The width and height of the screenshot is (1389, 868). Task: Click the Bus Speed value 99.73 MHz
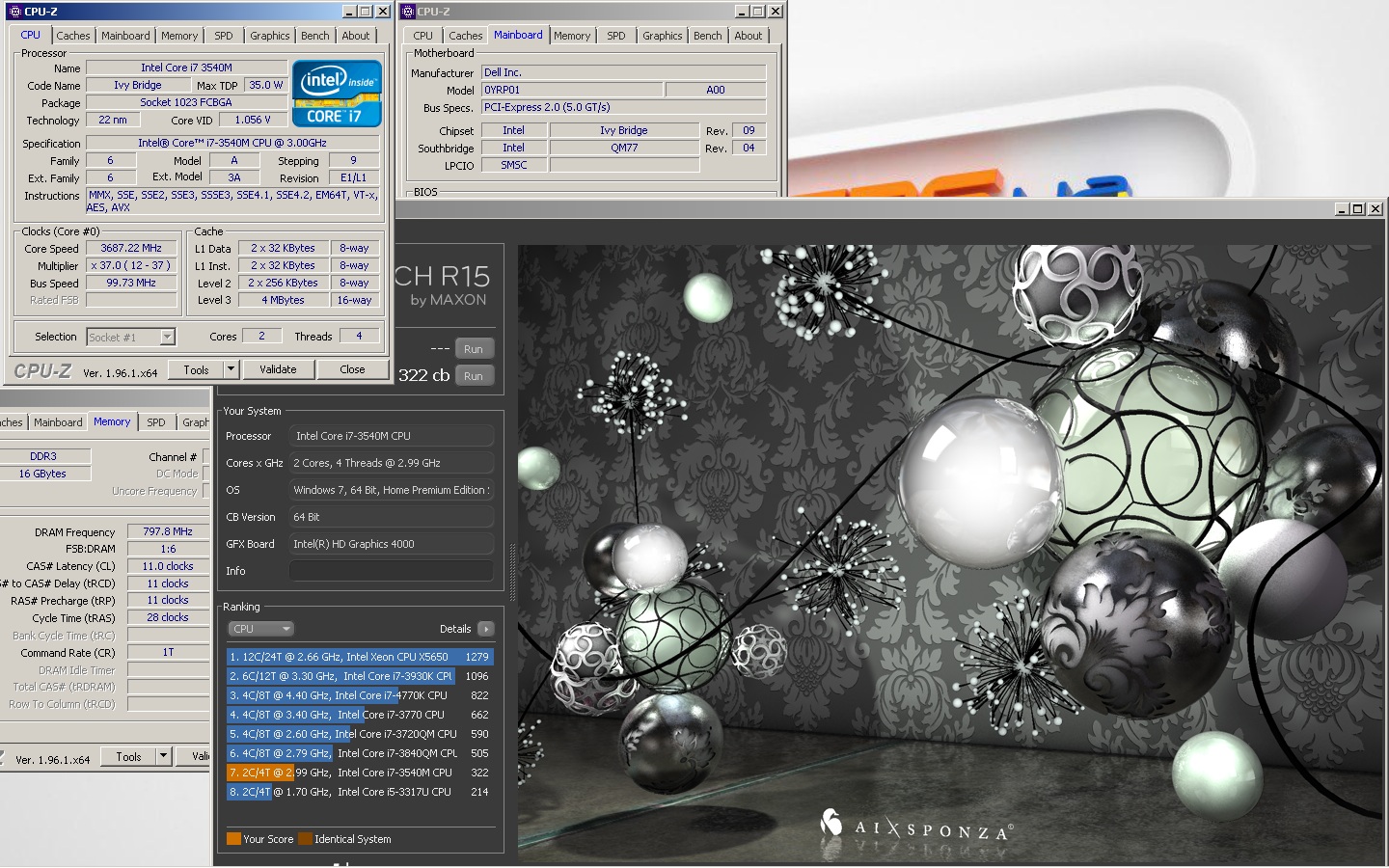(x=131, y=283)
